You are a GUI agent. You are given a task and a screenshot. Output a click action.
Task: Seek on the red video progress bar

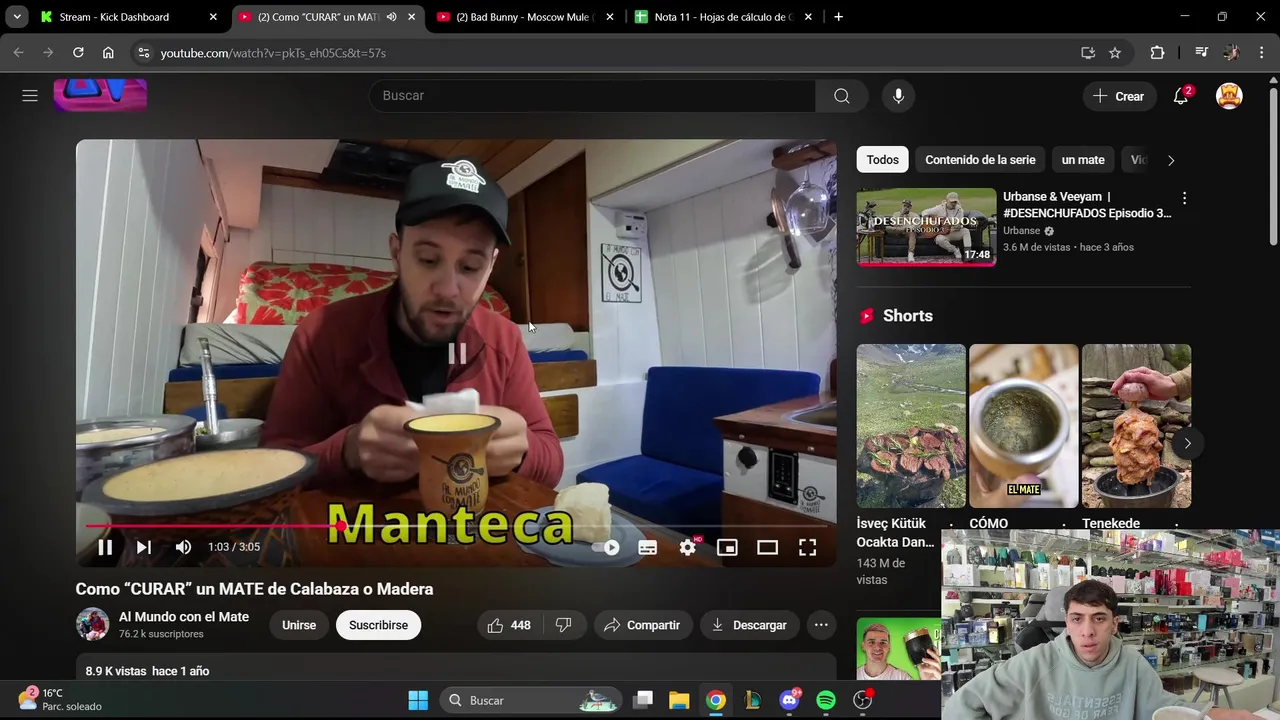click(x=456, y=525)
